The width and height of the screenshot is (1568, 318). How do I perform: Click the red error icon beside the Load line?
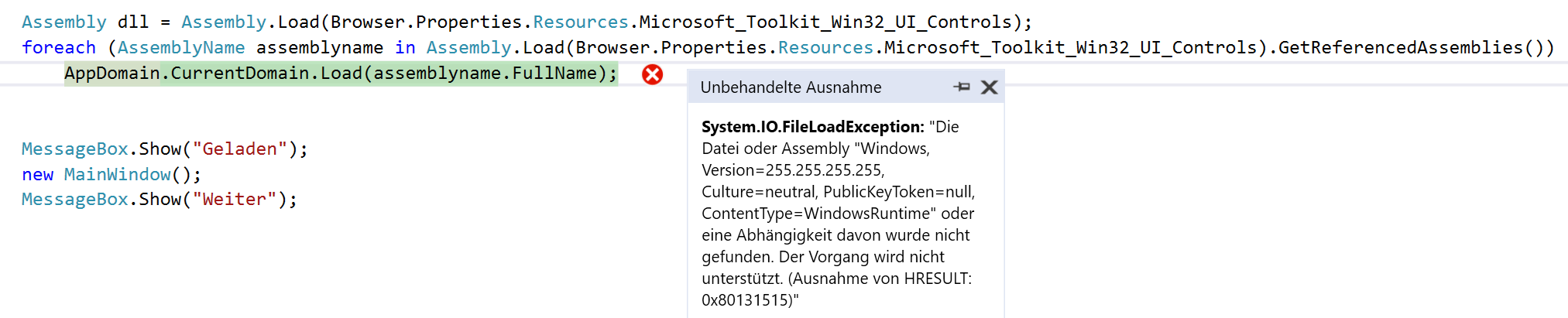(x=653, y=74)
